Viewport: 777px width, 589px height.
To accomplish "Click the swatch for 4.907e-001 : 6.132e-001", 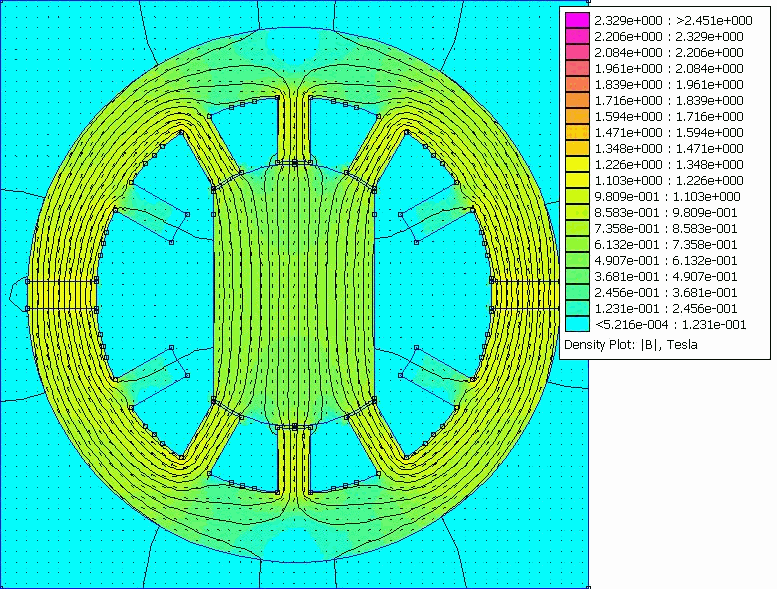I will point(577,261).
